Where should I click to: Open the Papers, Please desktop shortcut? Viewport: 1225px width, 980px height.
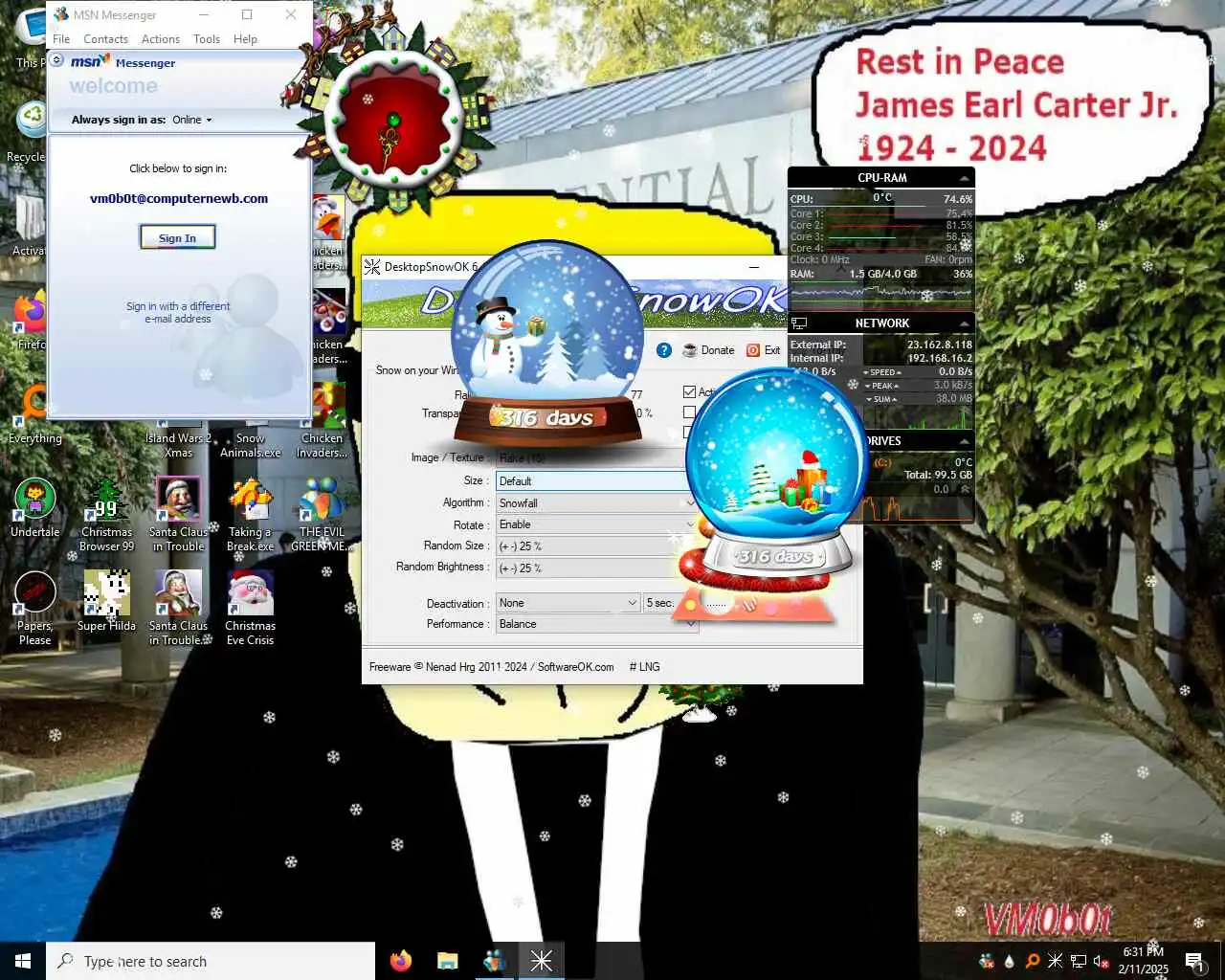click(x=34, y=608)
